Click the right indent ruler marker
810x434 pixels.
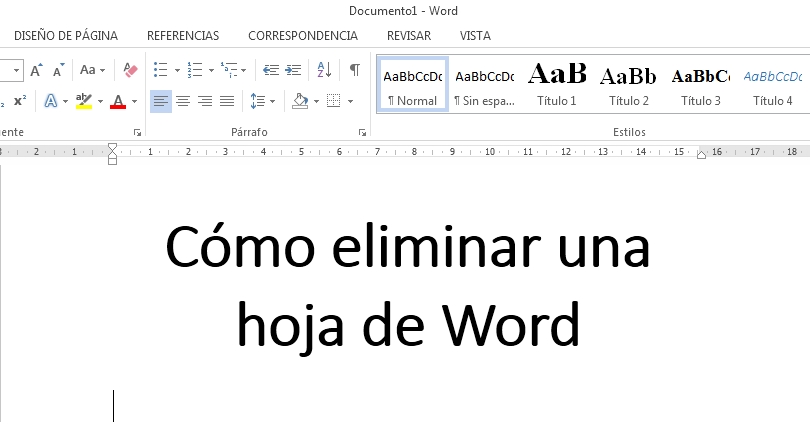tap(701, 154)
